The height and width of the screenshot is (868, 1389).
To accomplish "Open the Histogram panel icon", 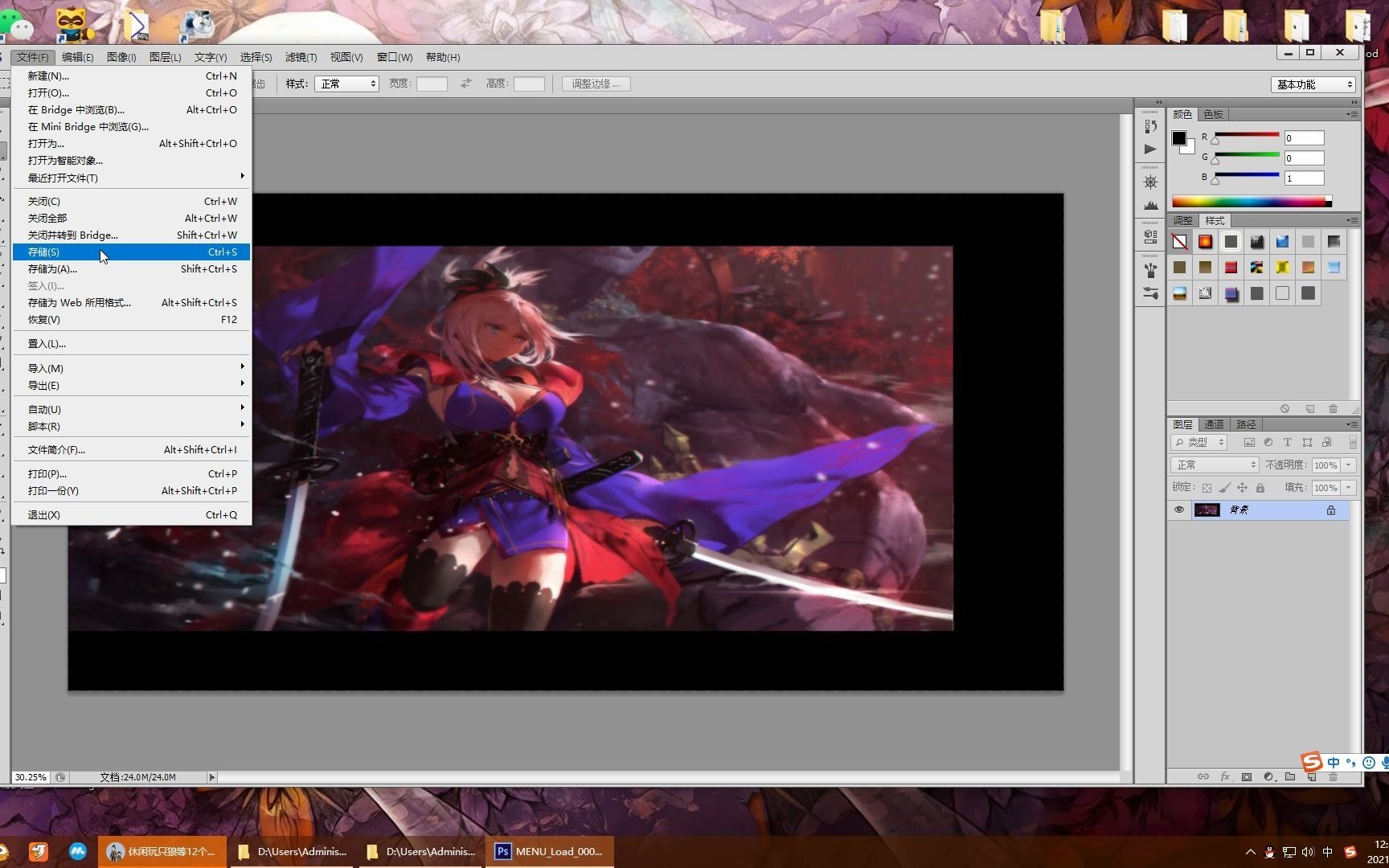I will [x=1150, y=205].
